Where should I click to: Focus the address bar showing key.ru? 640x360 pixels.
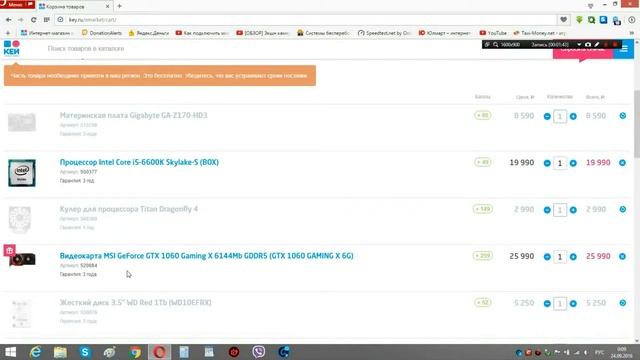pyautogui.click(x=306, y=20)
